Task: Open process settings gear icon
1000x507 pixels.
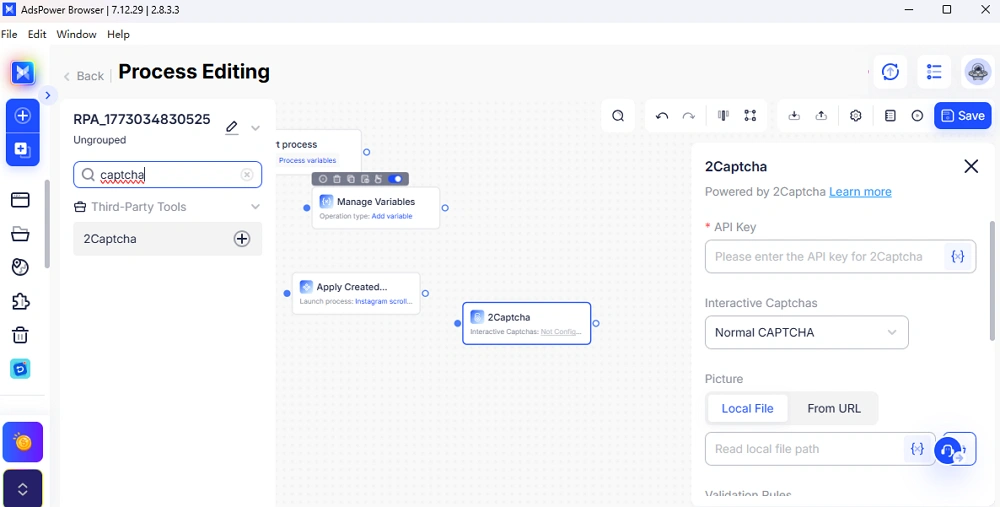Action: (856, 116)
